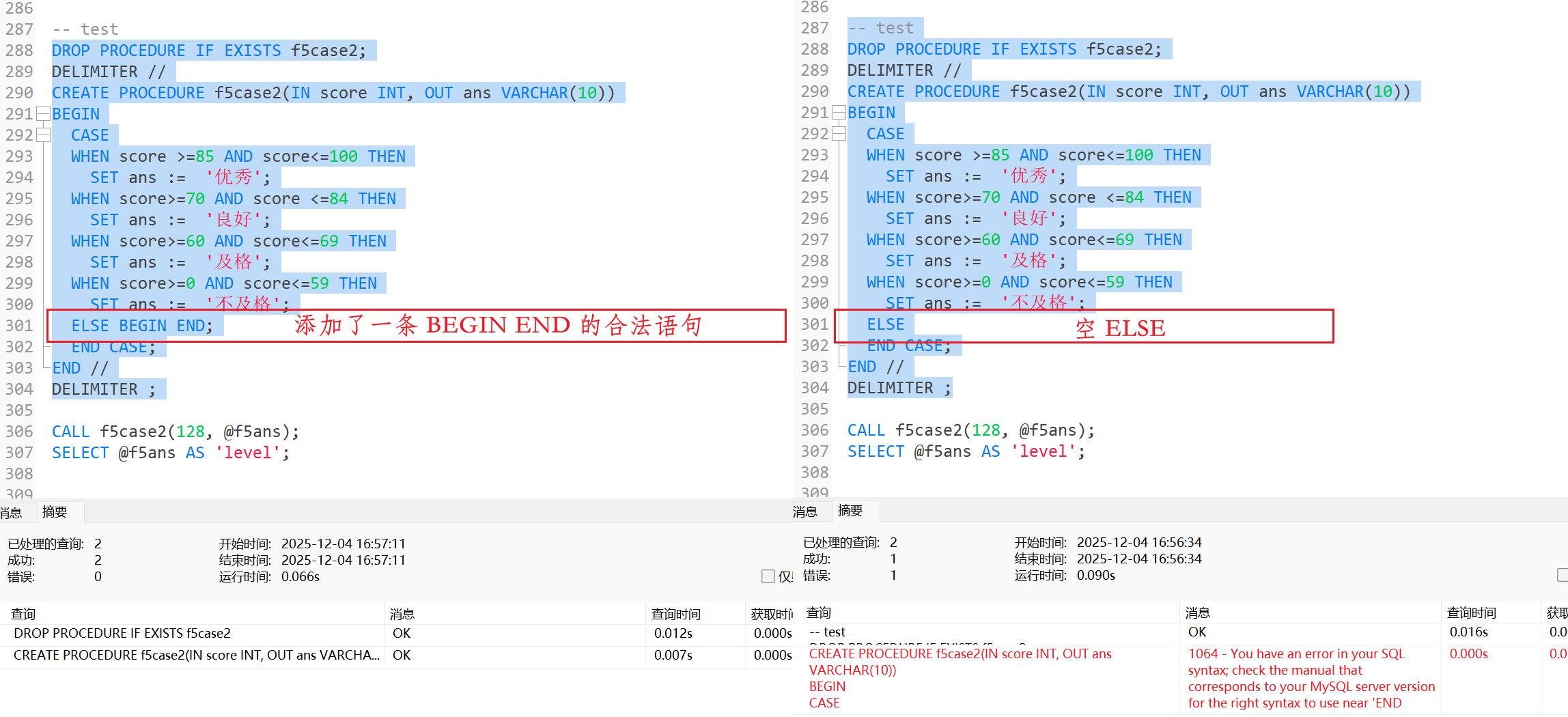
Task: Select the 摘要 tab in left panel
Action: pos(55,511)
